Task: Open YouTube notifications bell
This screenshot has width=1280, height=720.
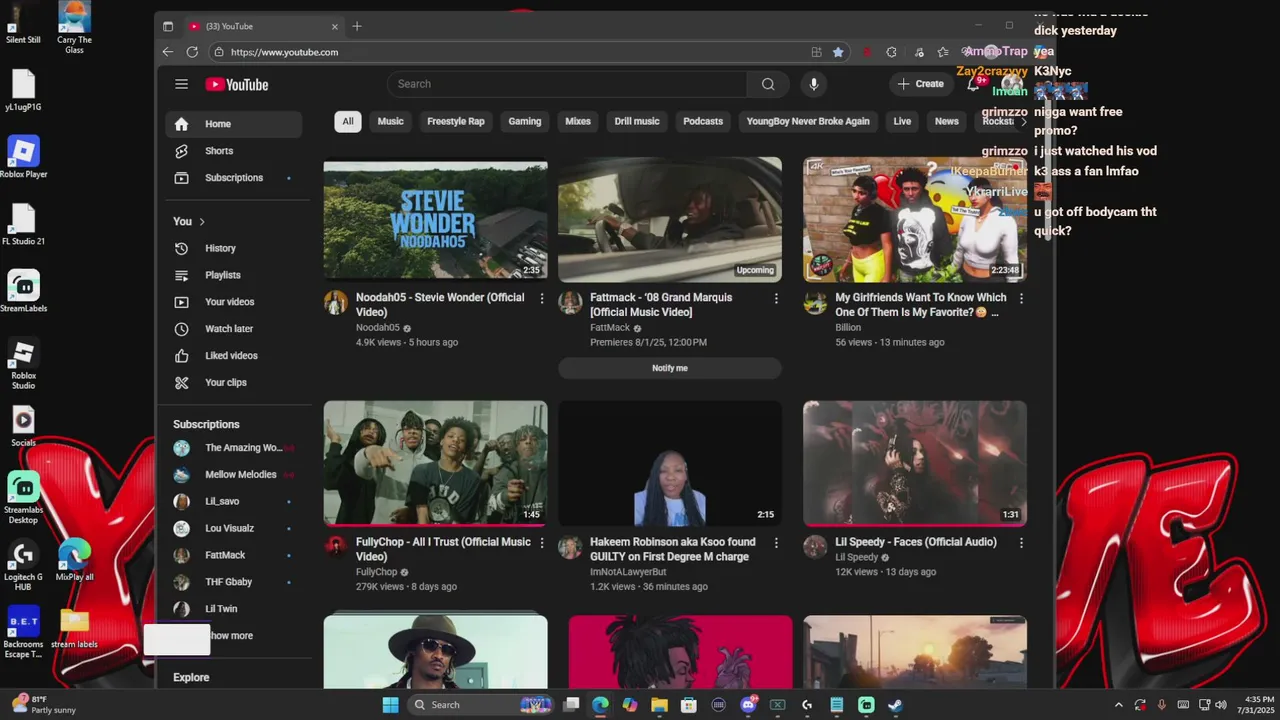Action: click(x=973, y=84)
